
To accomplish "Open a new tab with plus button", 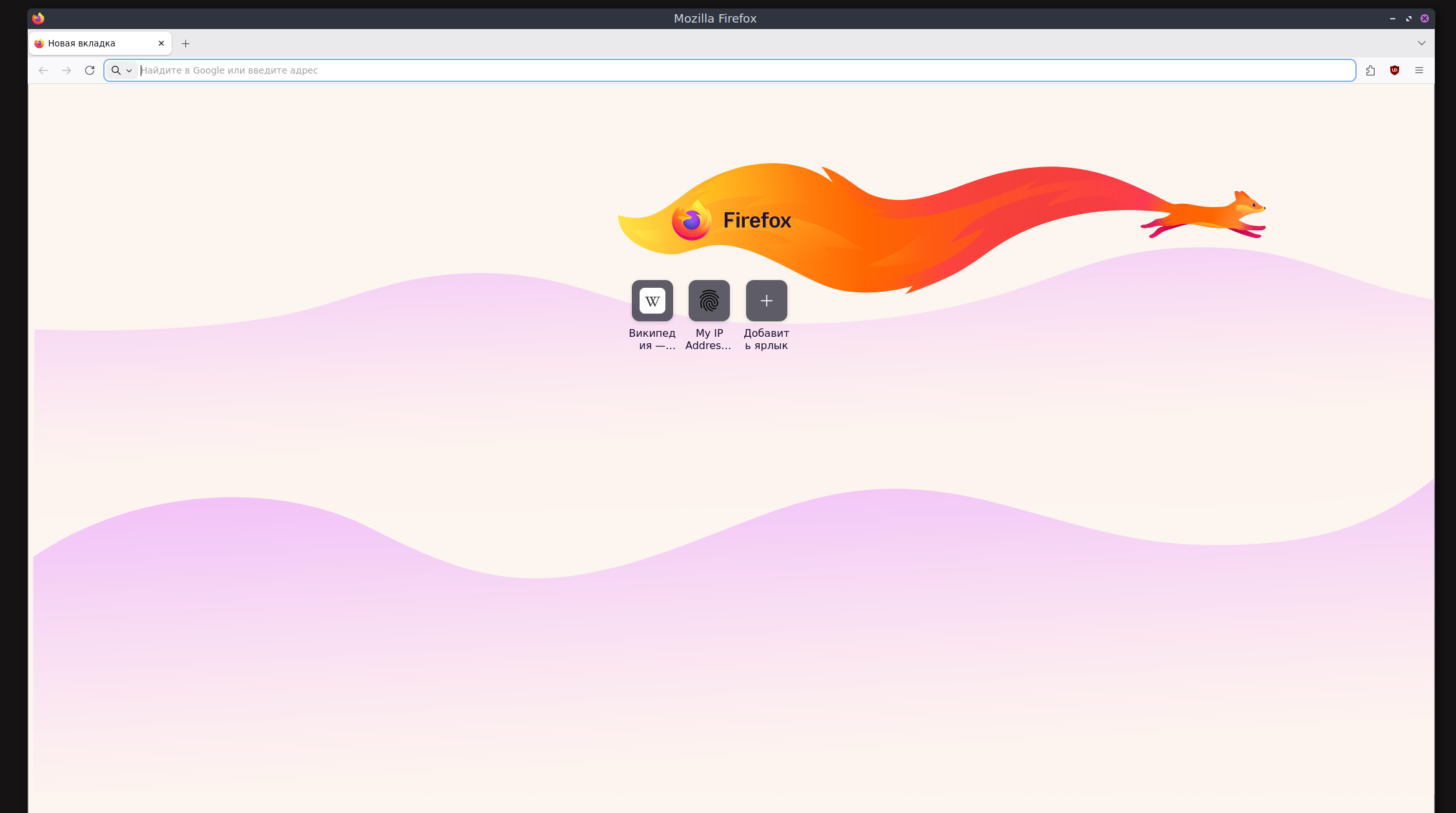I will [186, 43].
